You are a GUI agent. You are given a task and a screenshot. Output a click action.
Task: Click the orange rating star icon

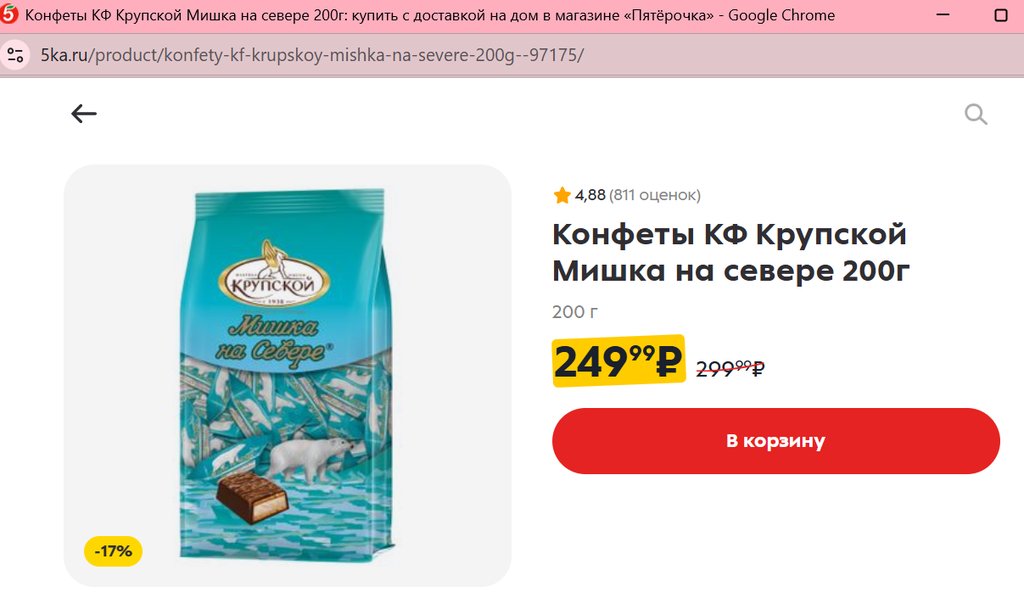pyautogui.click(x=562, y=195)
